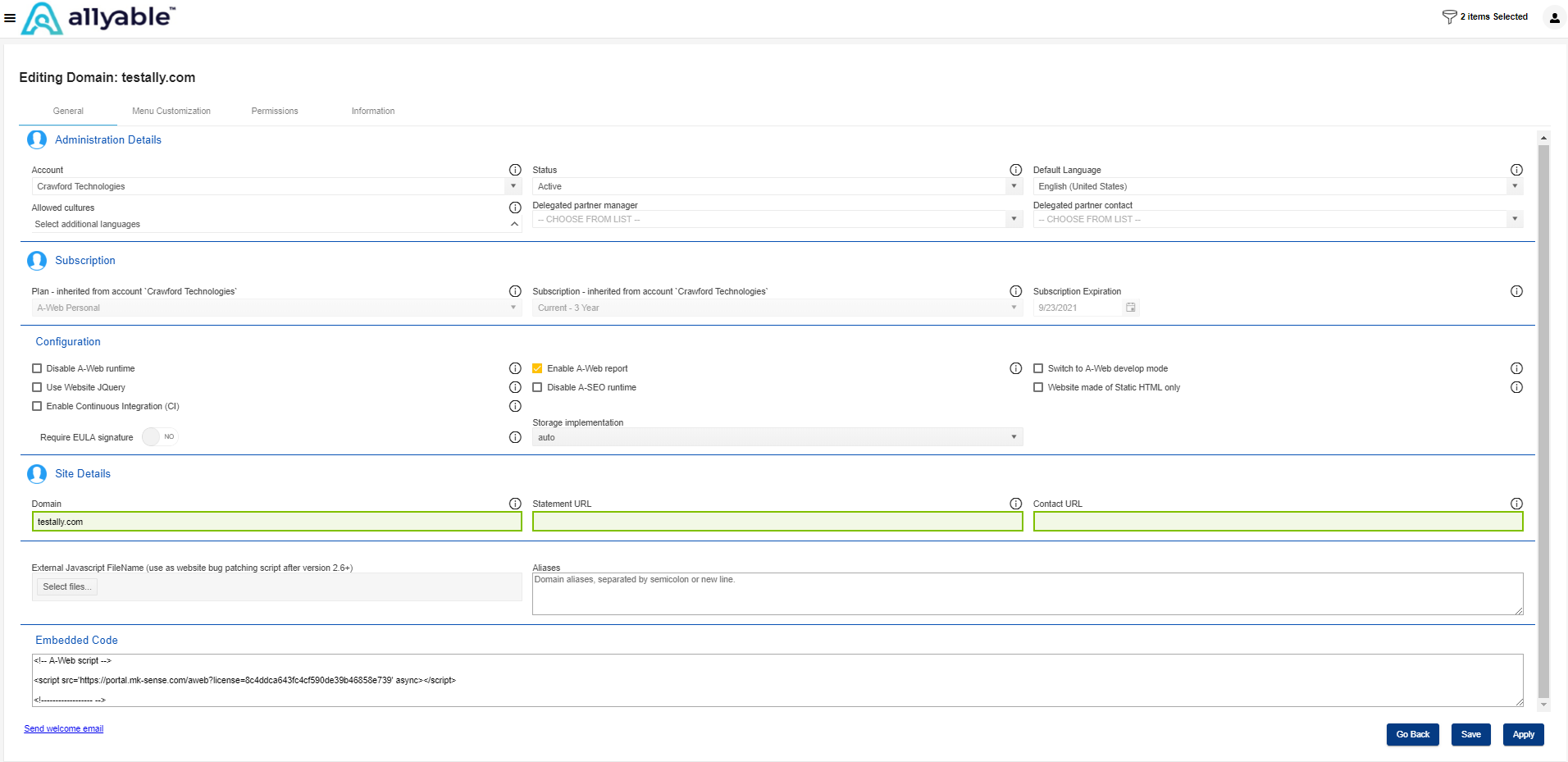Open the Permissions tab
The height and width of the screenshot is (762, 1568).
tap(275, 111)
